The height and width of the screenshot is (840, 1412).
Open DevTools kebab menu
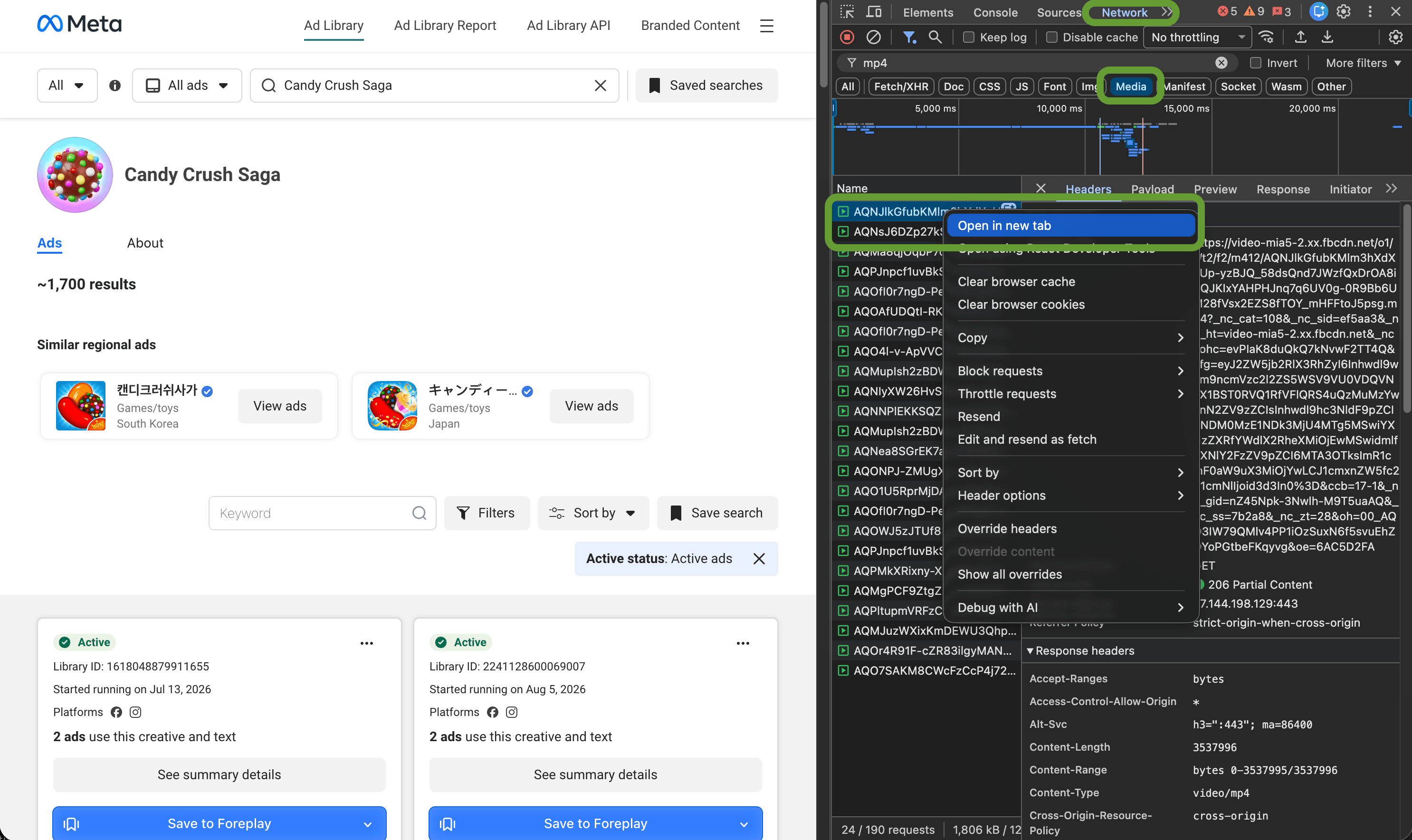pyautogui.click(x=1370, y=12)
